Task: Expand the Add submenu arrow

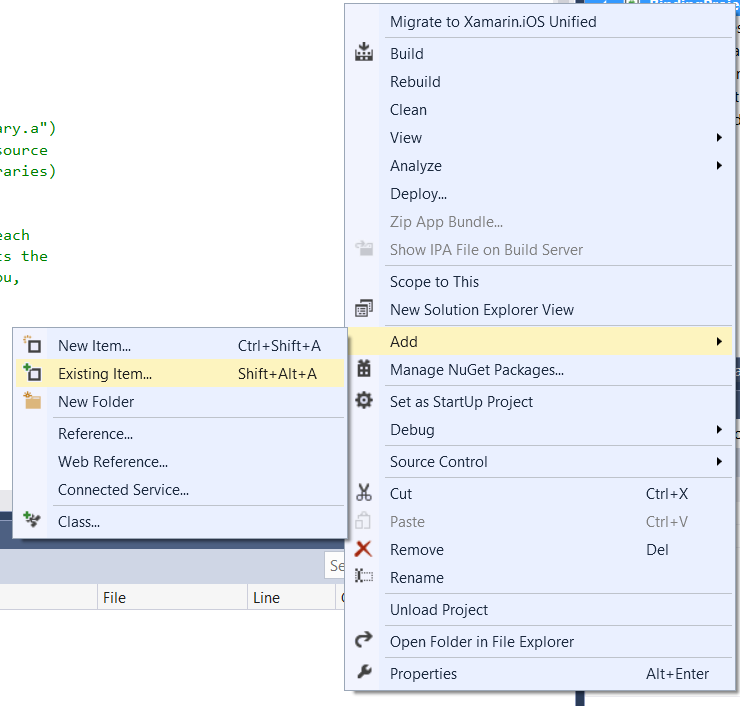Action: [719, 342]
